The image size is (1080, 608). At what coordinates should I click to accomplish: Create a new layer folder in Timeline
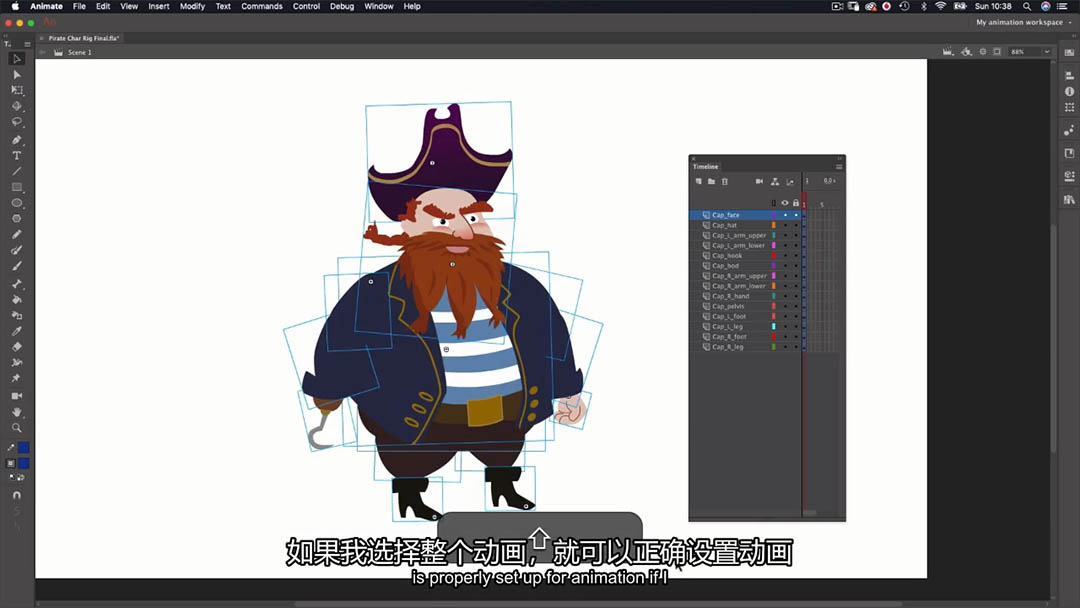[712, 182]
